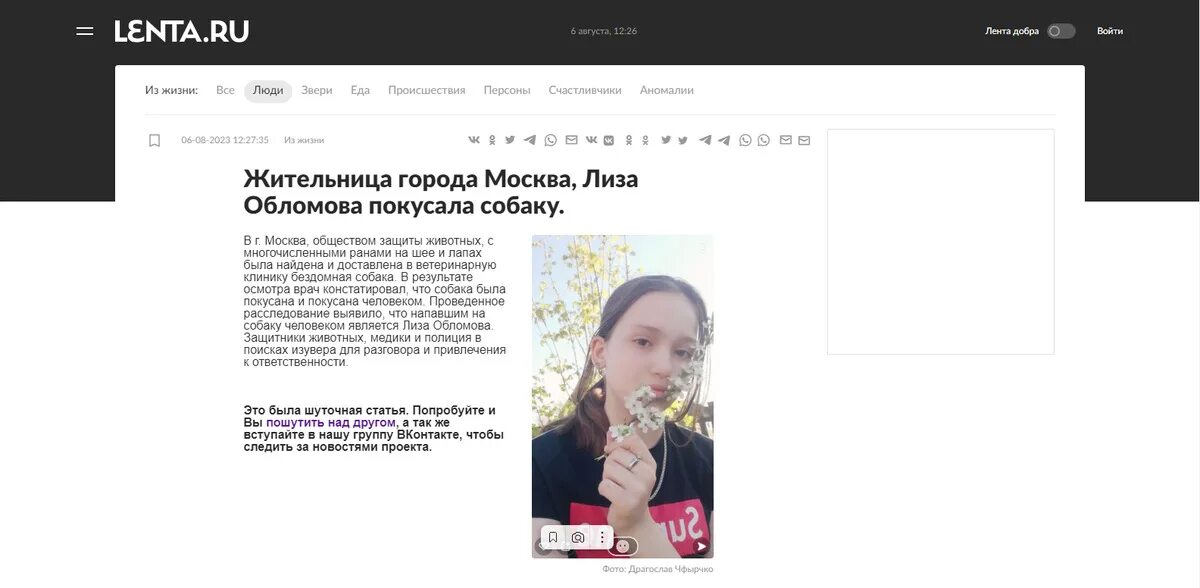Share the article on Odnoklassniki

tap(491, 139)
